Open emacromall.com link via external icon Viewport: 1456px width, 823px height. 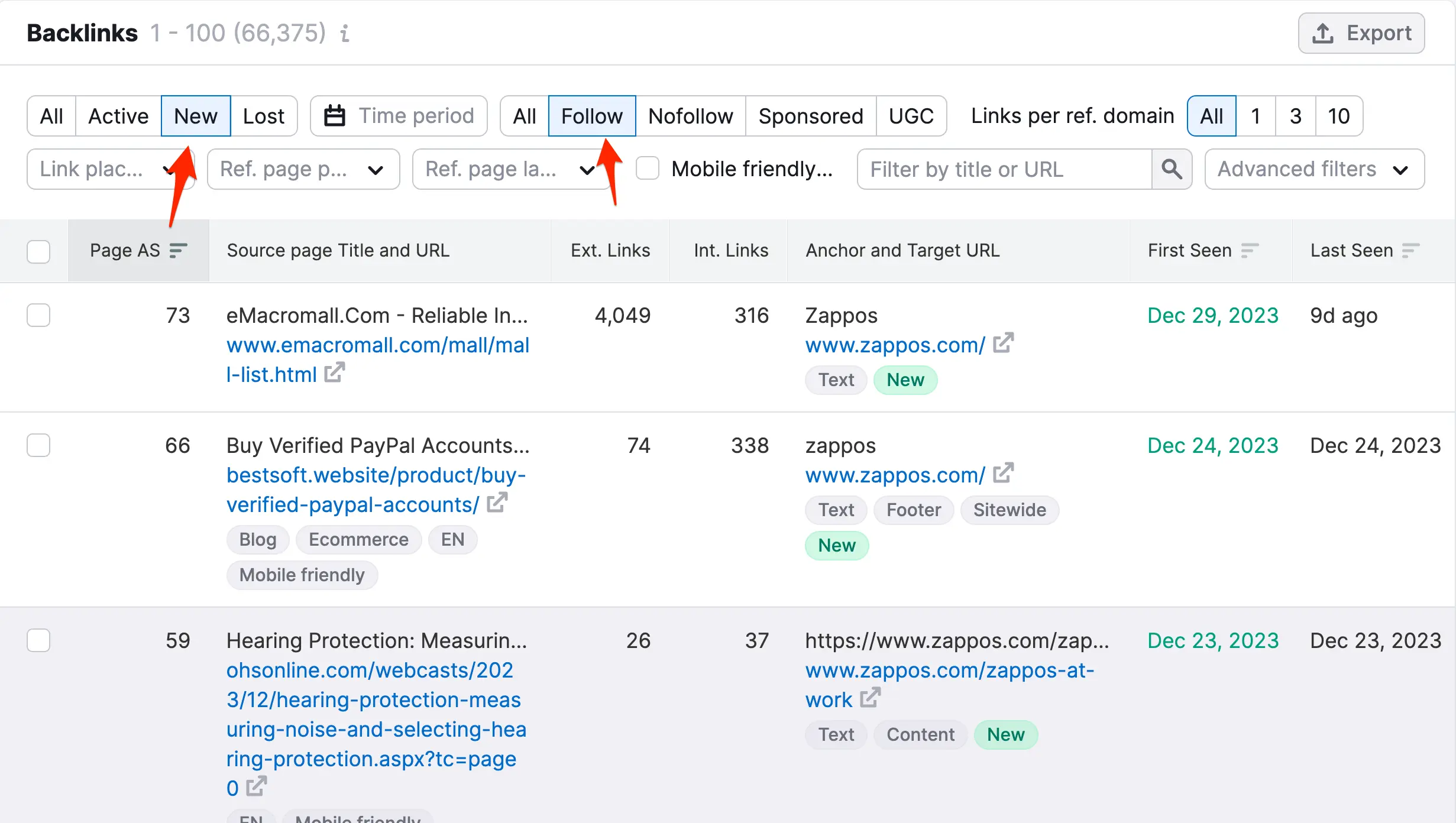click(x=334, y=372)
